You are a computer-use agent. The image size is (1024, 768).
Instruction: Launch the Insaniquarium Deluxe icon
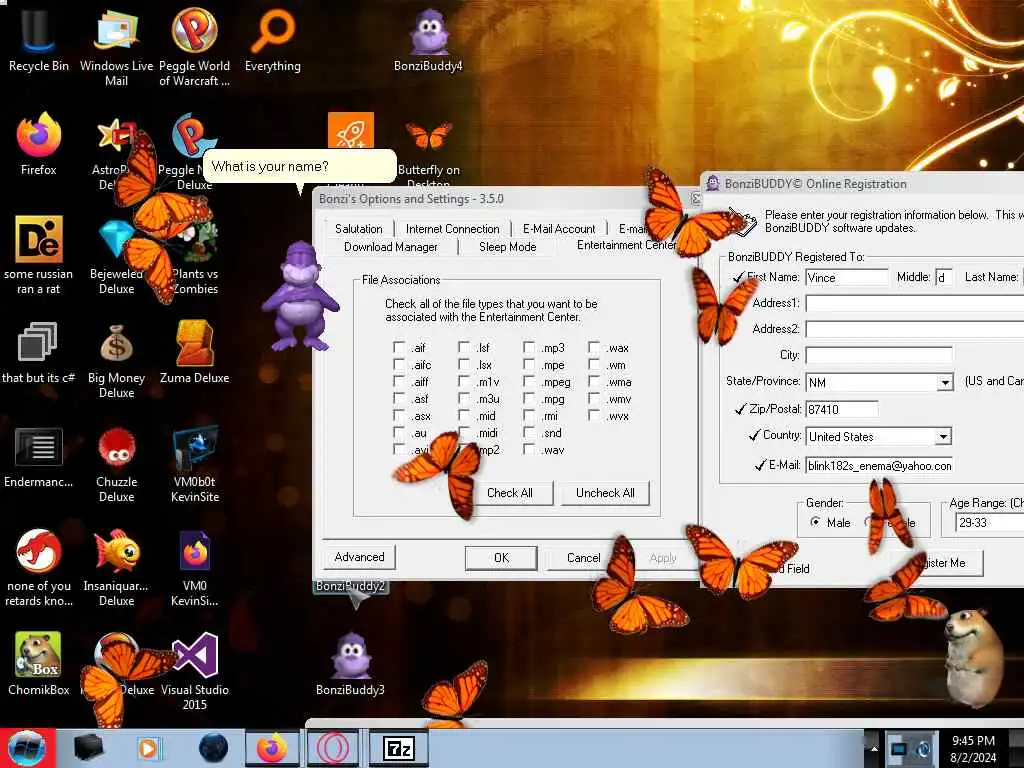[x=116, y=567]
